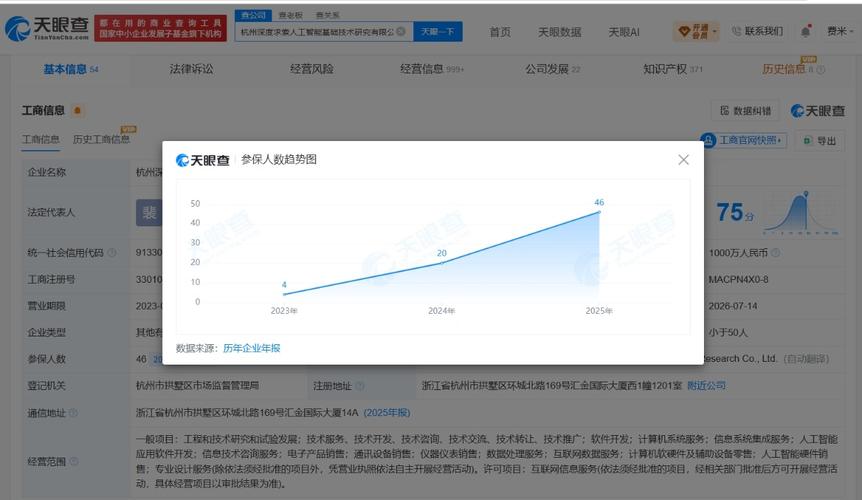Open the 附近公司 link
This screenshot has height=500, width=862.
(706, 386)
